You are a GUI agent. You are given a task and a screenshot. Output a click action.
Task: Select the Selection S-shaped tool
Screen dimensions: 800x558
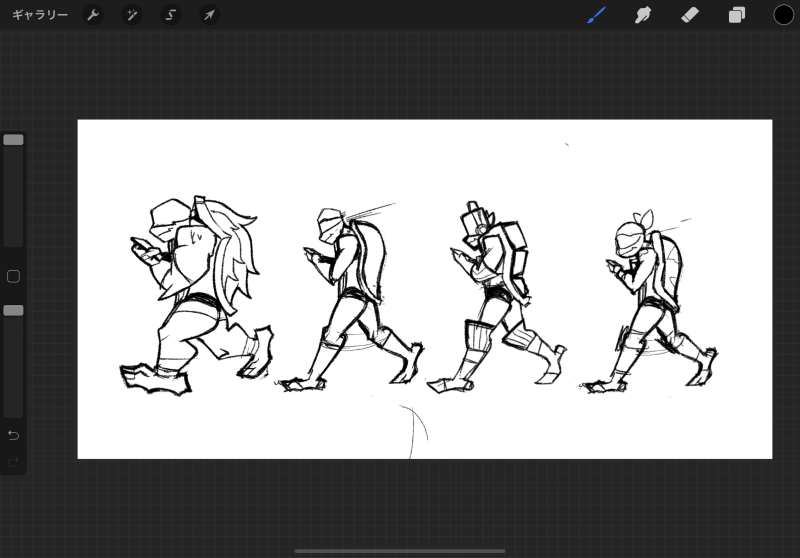click(170, 15)
